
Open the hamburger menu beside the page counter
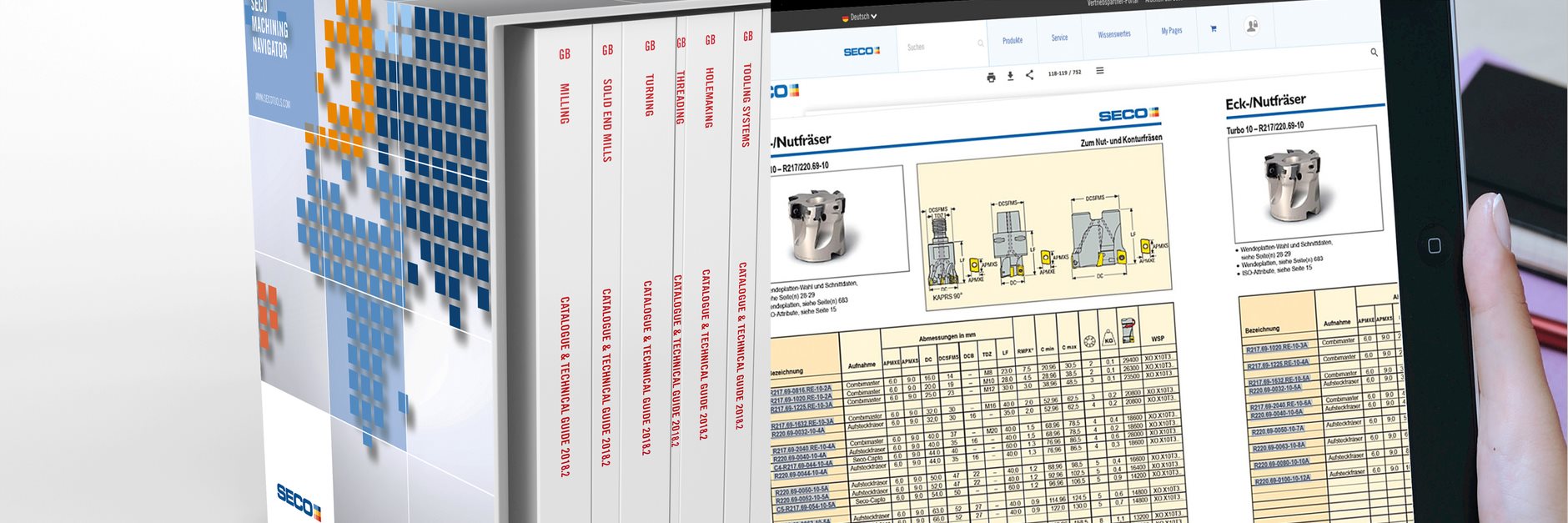pyautogui.click(x=1099, y=71)
